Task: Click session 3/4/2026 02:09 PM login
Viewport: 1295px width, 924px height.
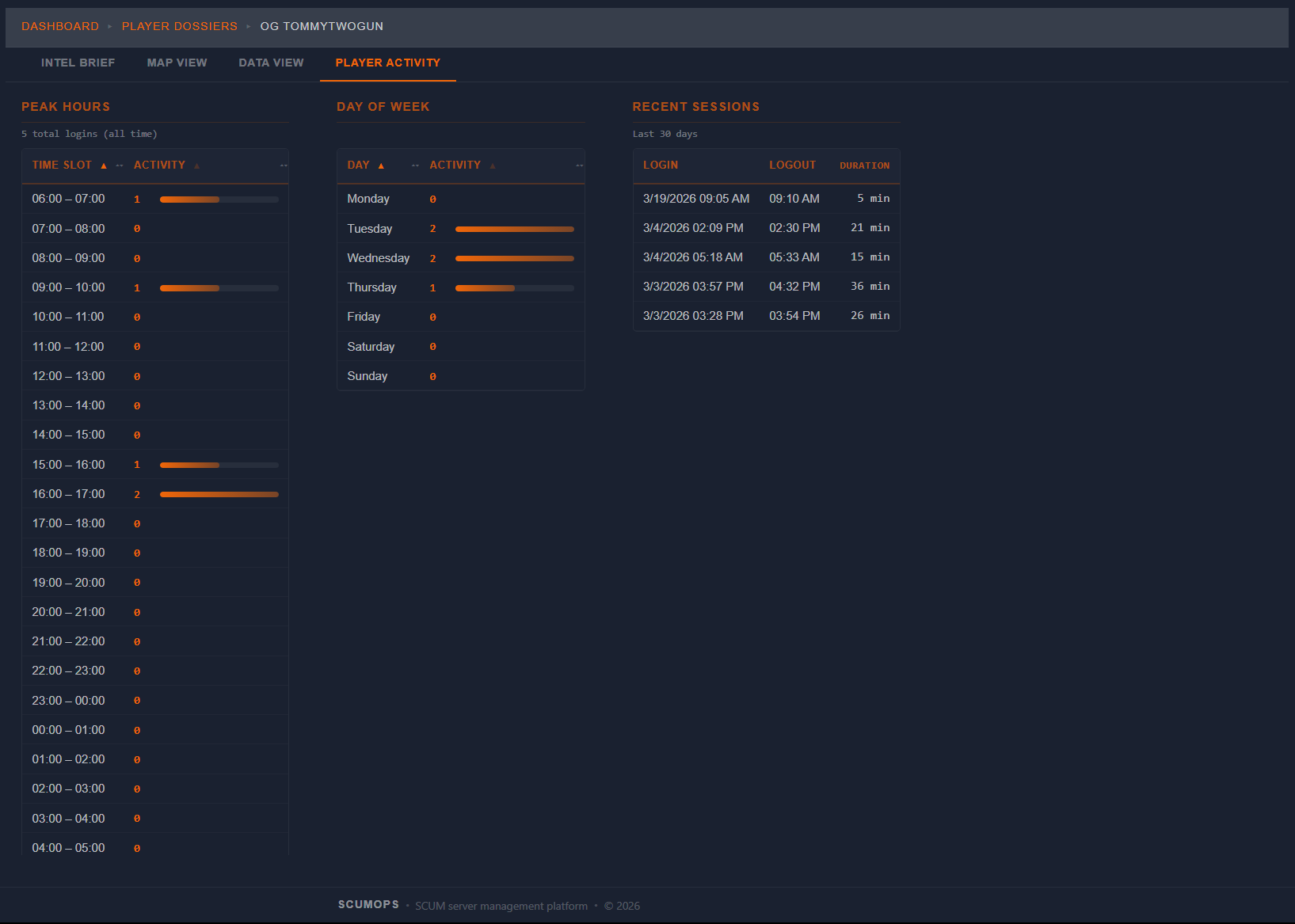Action: tap(693, 228)
